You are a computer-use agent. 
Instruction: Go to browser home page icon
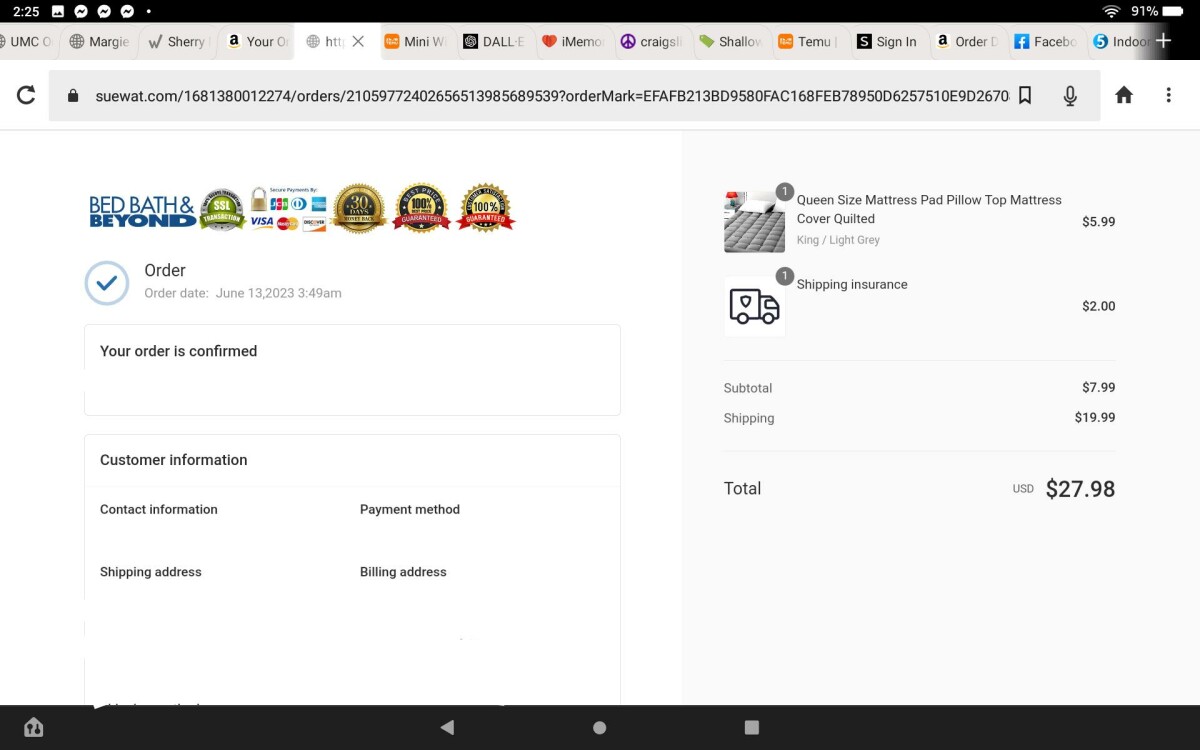[1124, 95]
